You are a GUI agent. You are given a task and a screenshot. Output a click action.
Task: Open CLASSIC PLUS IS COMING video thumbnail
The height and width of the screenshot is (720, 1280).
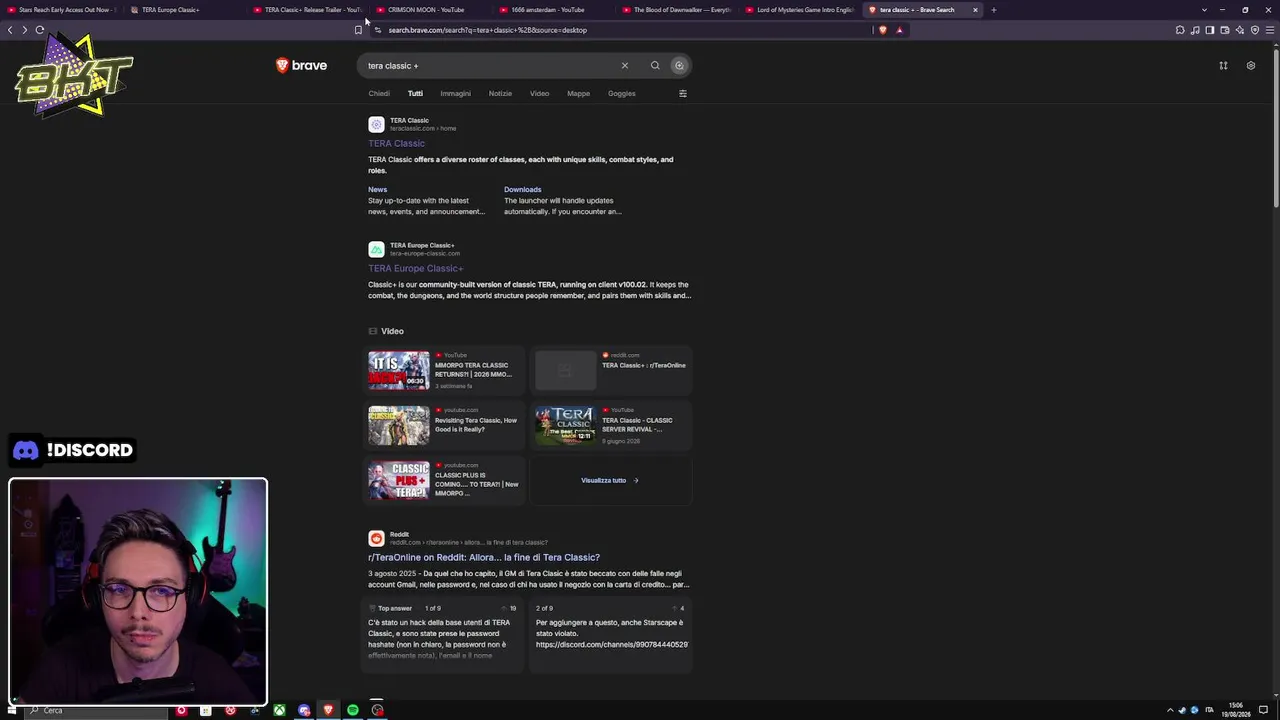point(399,480)
